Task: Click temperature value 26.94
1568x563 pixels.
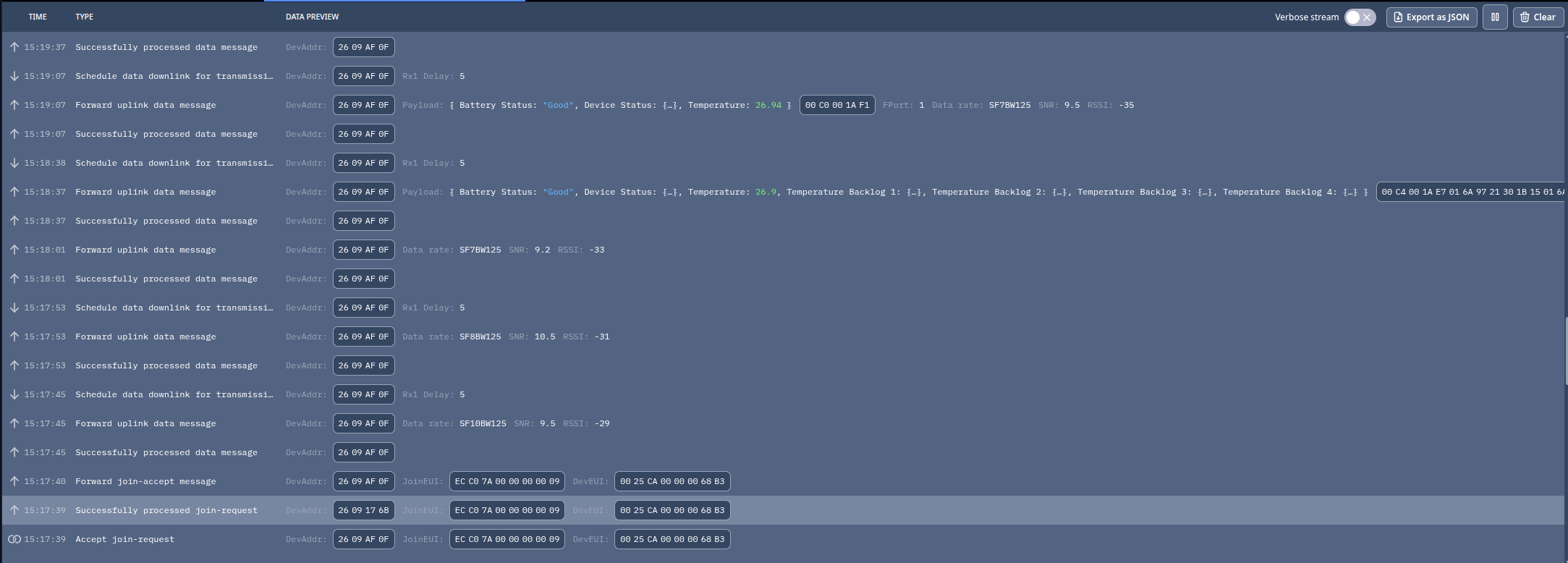Action: point(768,105)
